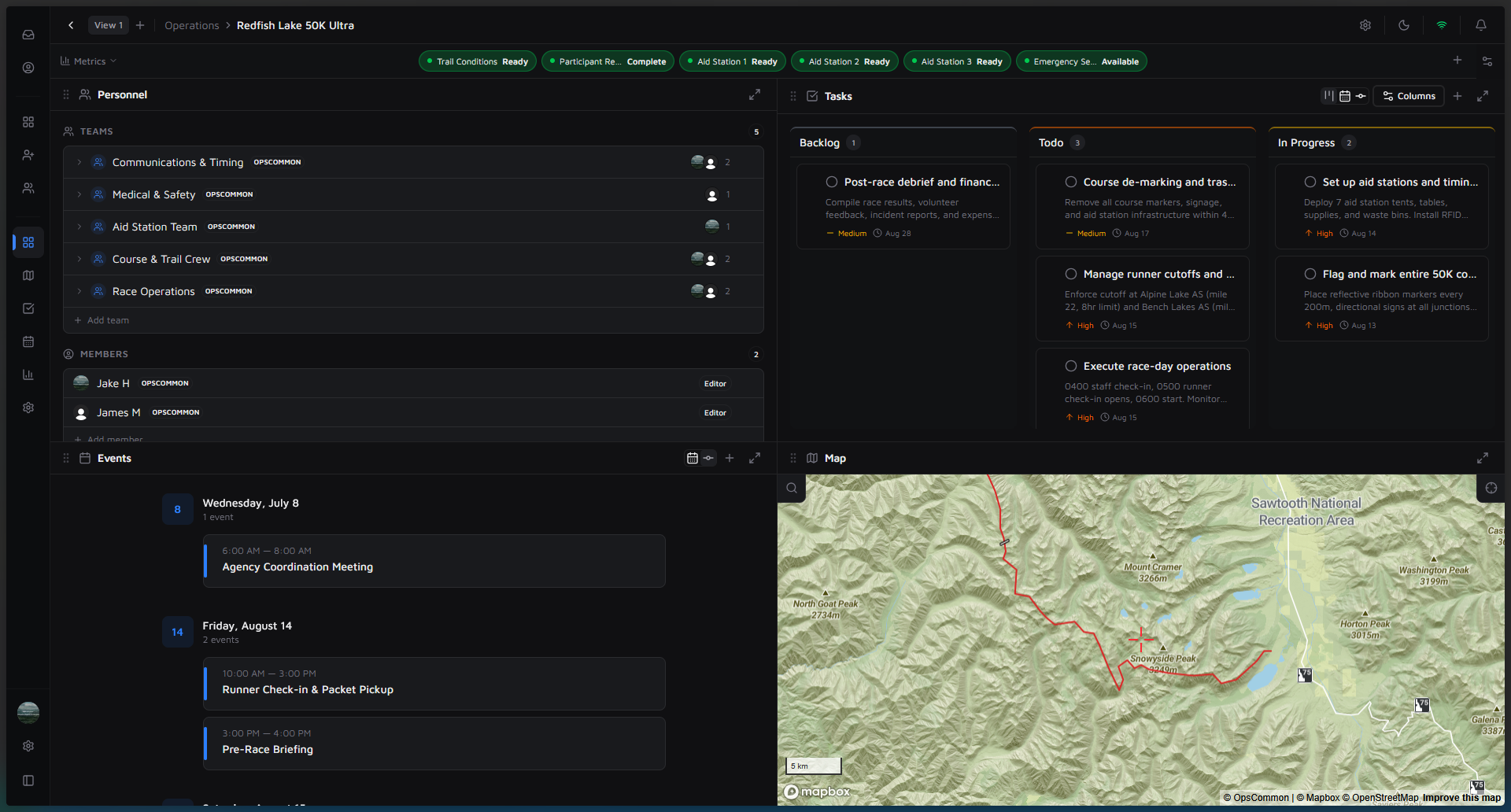The height and width of the screenshot is (812, 1511).
Task: Switch Tasks to calendar view
Action: (1344, 96)
